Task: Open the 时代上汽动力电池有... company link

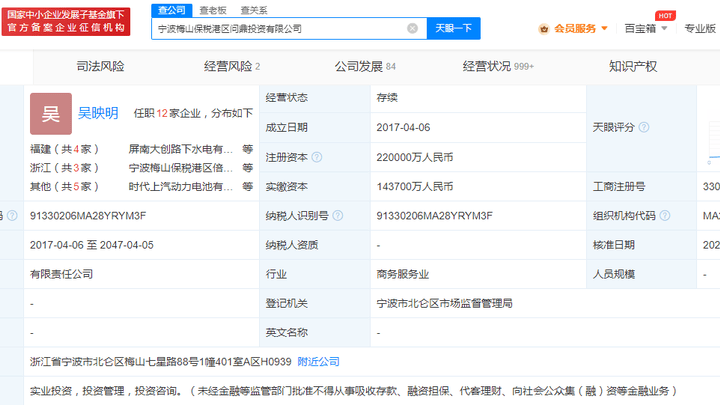Action: pos(180,186)
